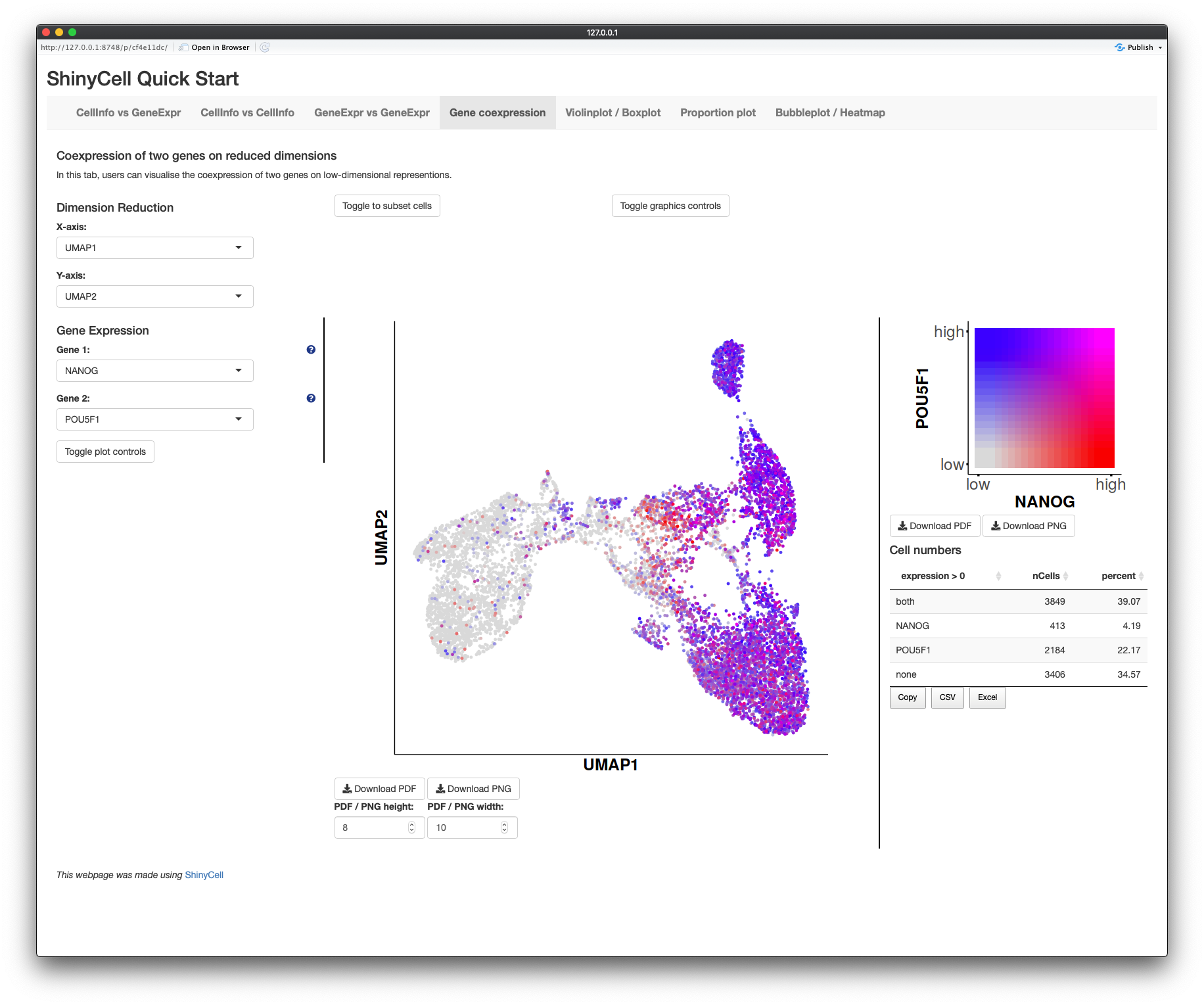
Task: Switch to GeneExpr vs GeneExpr tab
Action: 372,112
